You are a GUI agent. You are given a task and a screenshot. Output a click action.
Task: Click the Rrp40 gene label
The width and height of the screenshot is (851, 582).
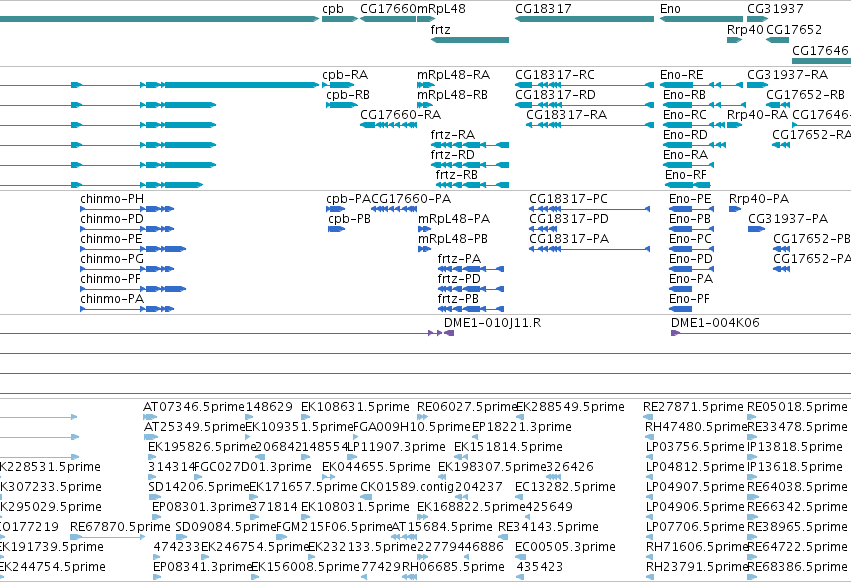745,29
